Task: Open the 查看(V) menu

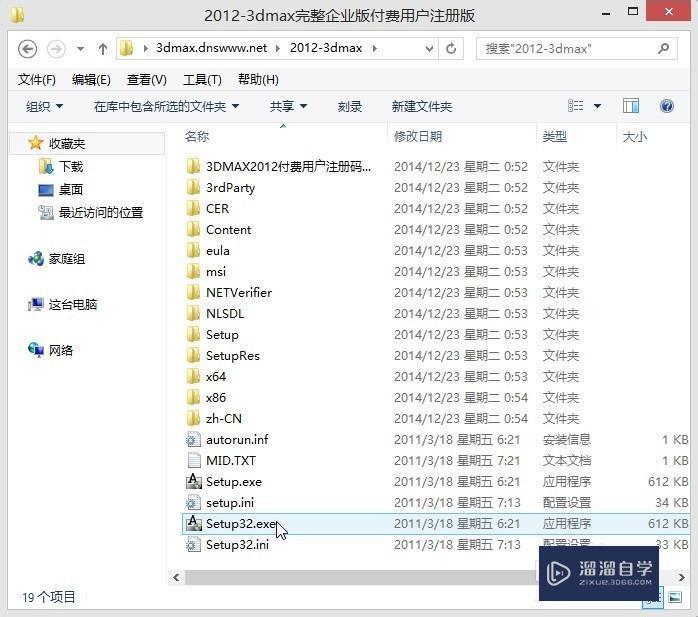Action: 146,80
